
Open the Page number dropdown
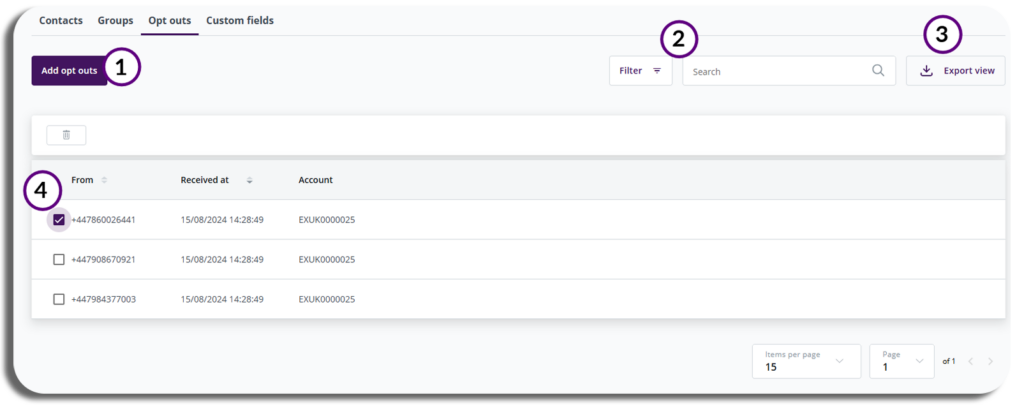pos(902,361)
